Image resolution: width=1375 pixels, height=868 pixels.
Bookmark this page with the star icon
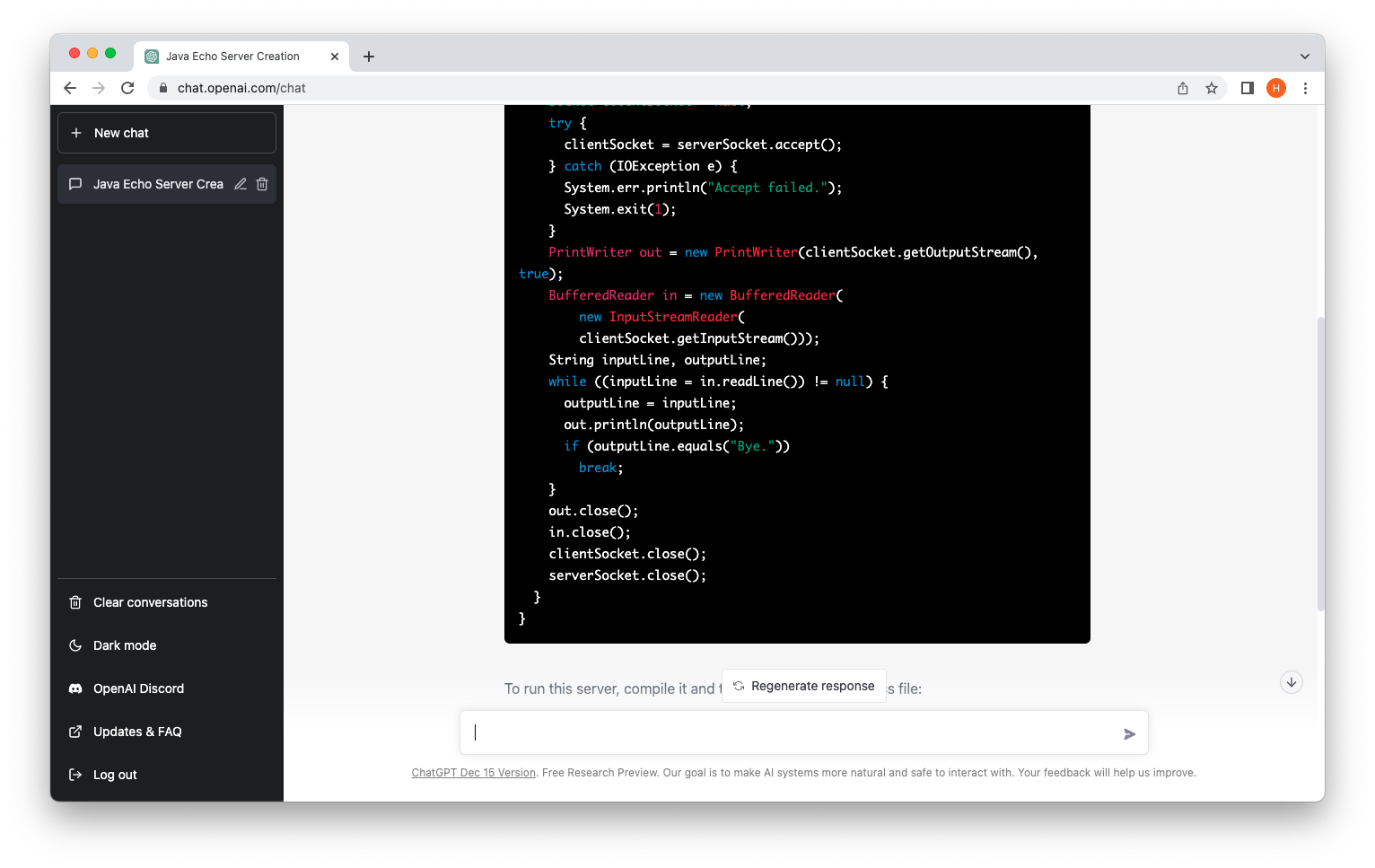tap(1212, 88)
